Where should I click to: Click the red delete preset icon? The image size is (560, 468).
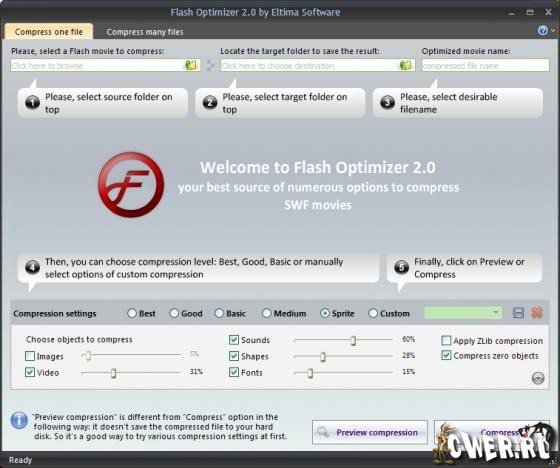537,313
